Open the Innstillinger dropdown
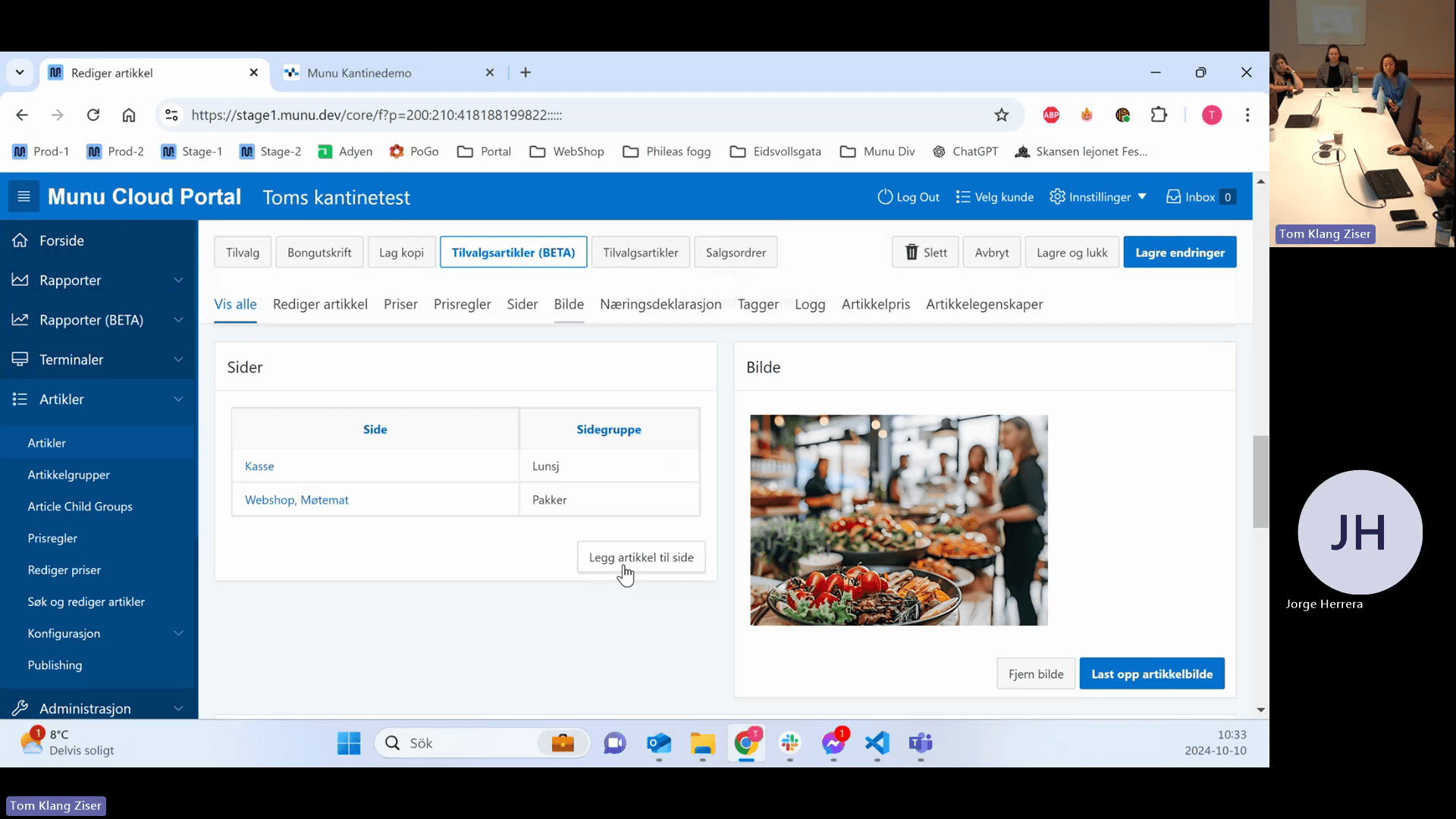 (1098, 197)
